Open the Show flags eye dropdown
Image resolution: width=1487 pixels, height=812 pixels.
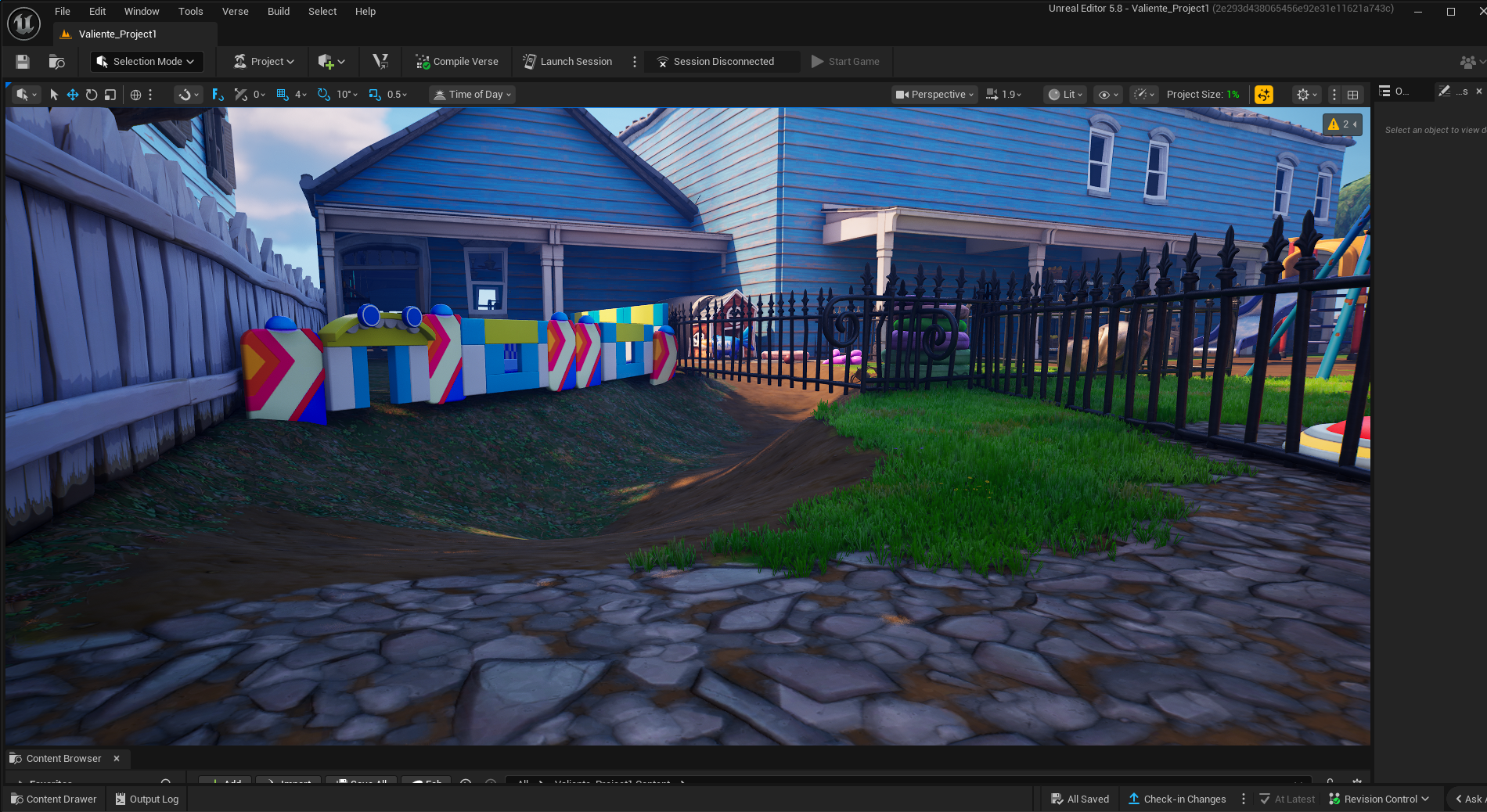(x=1108, y=95)
